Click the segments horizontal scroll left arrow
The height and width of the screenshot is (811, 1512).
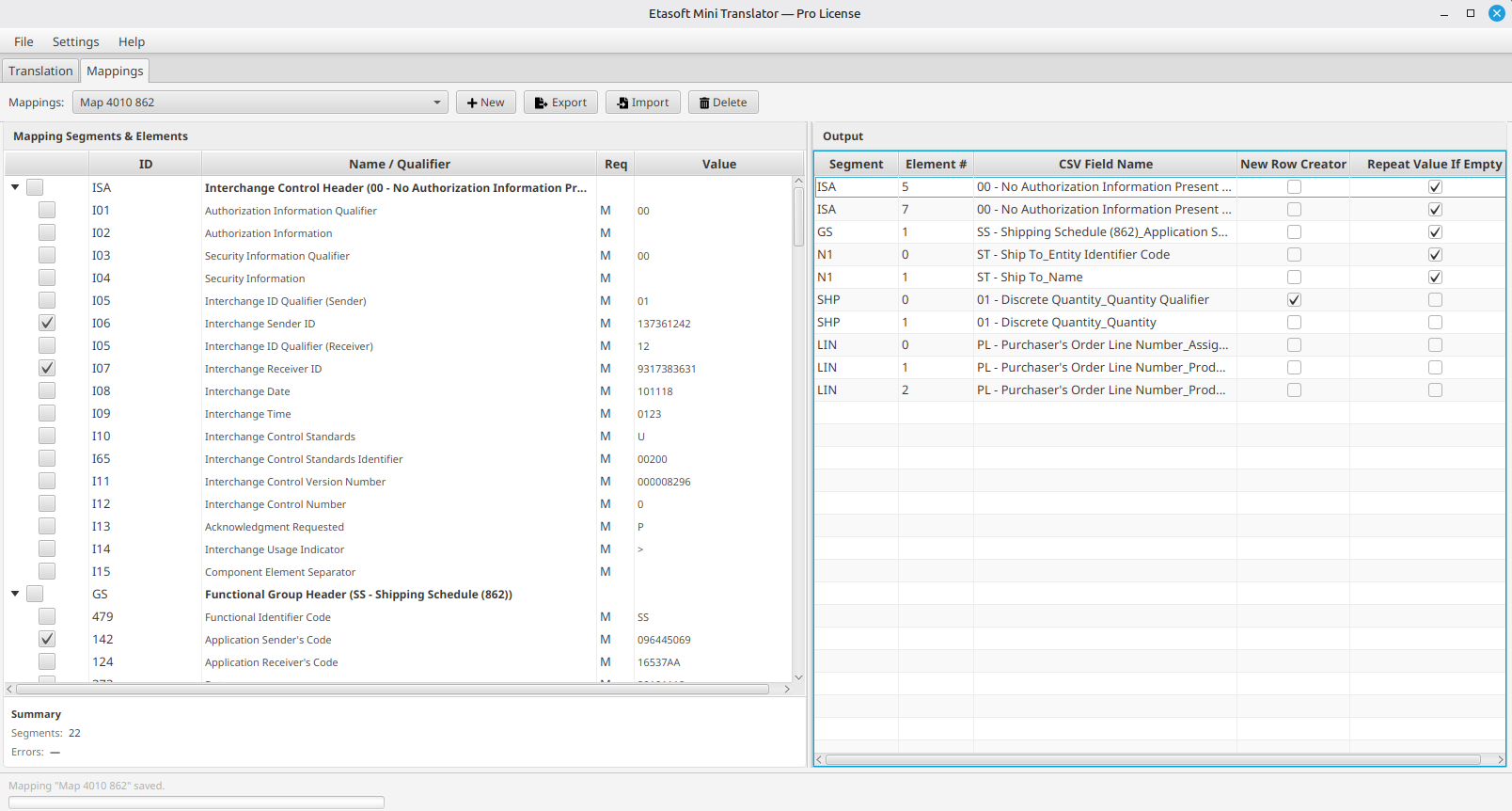pyautogui.click(x=9, y=690)
